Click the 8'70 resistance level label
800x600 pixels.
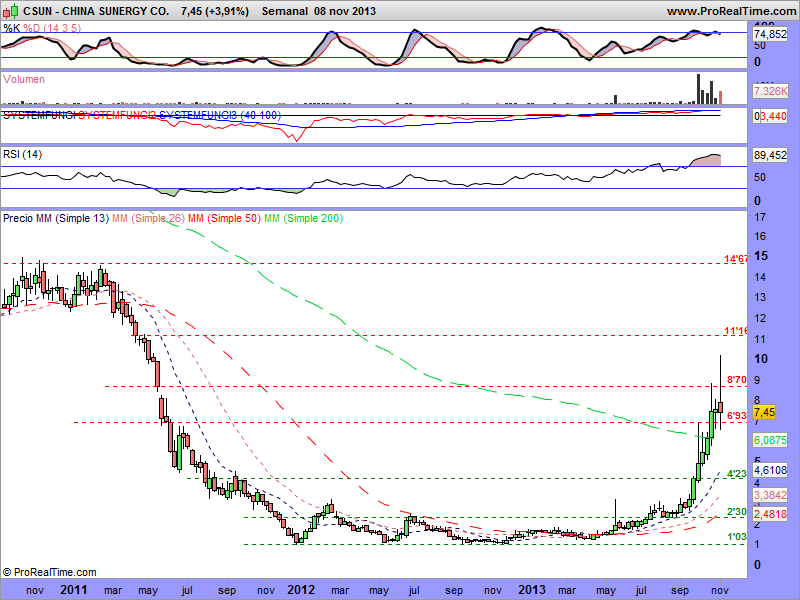[x=737, y=380]
